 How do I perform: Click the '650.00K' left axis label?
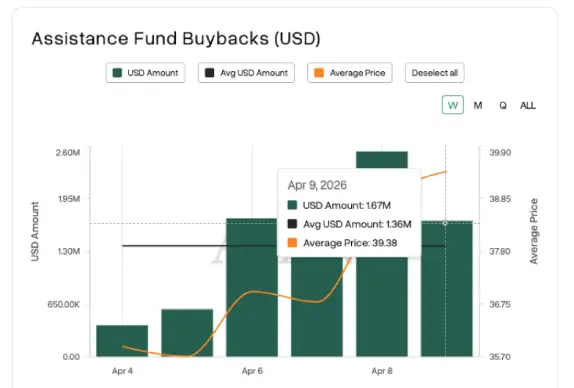[x=64, y=304]
